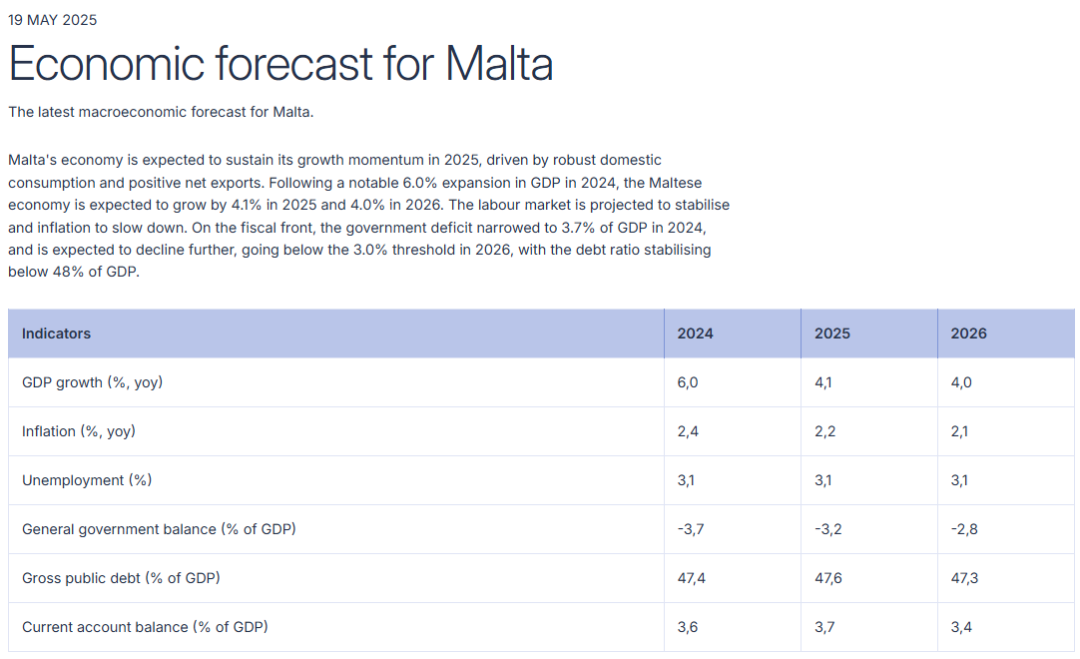Viewport: 1080px width, 659px height.
Task: Click the "Current account balance" row label
Action: (145, 627)
